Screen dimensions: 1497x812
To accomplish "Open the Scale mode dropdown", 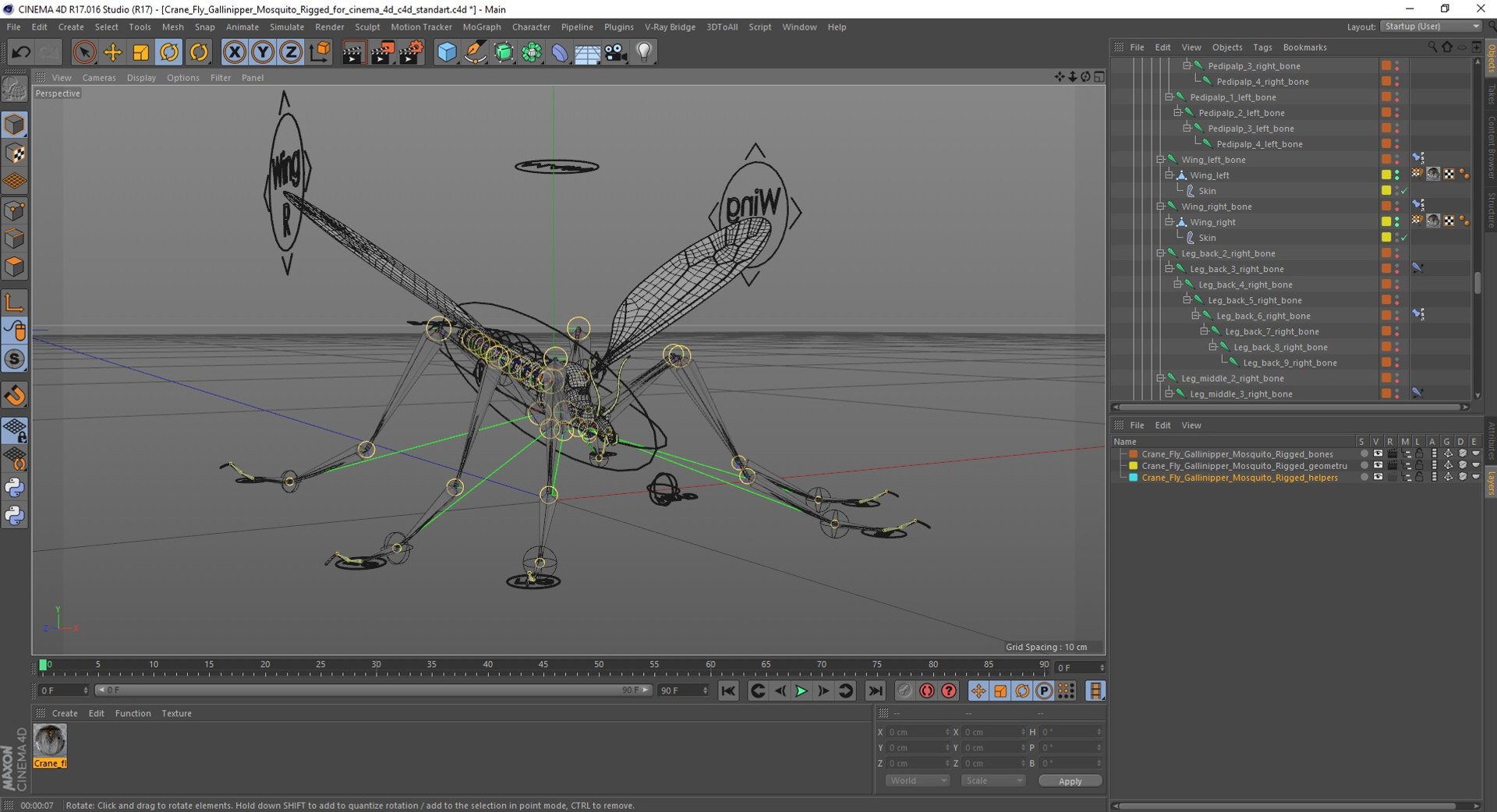I will pyautogui.click(x=993, y=781).
